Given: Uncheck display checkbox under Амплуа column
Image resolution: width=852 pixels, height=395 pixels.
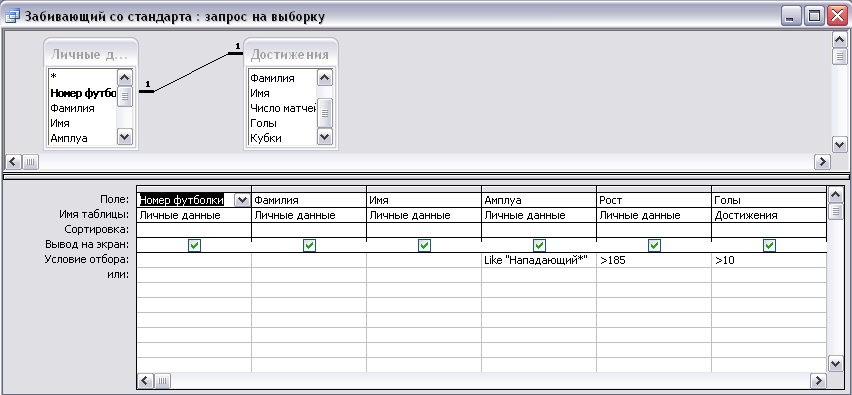Looking at the screenshot, I should click(540, 246).
